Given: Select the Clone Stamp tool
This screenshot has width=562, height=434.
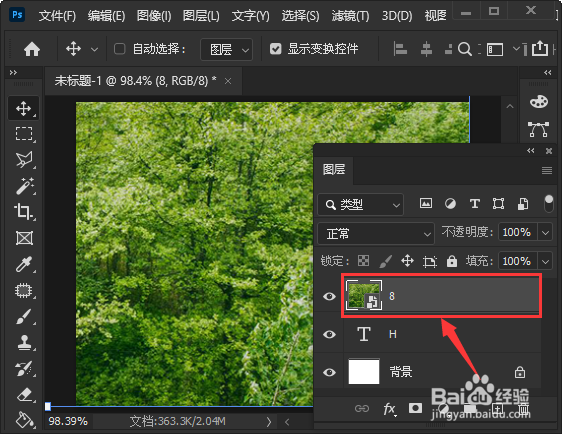Looking at the screenshot, I should click(24, 343).
